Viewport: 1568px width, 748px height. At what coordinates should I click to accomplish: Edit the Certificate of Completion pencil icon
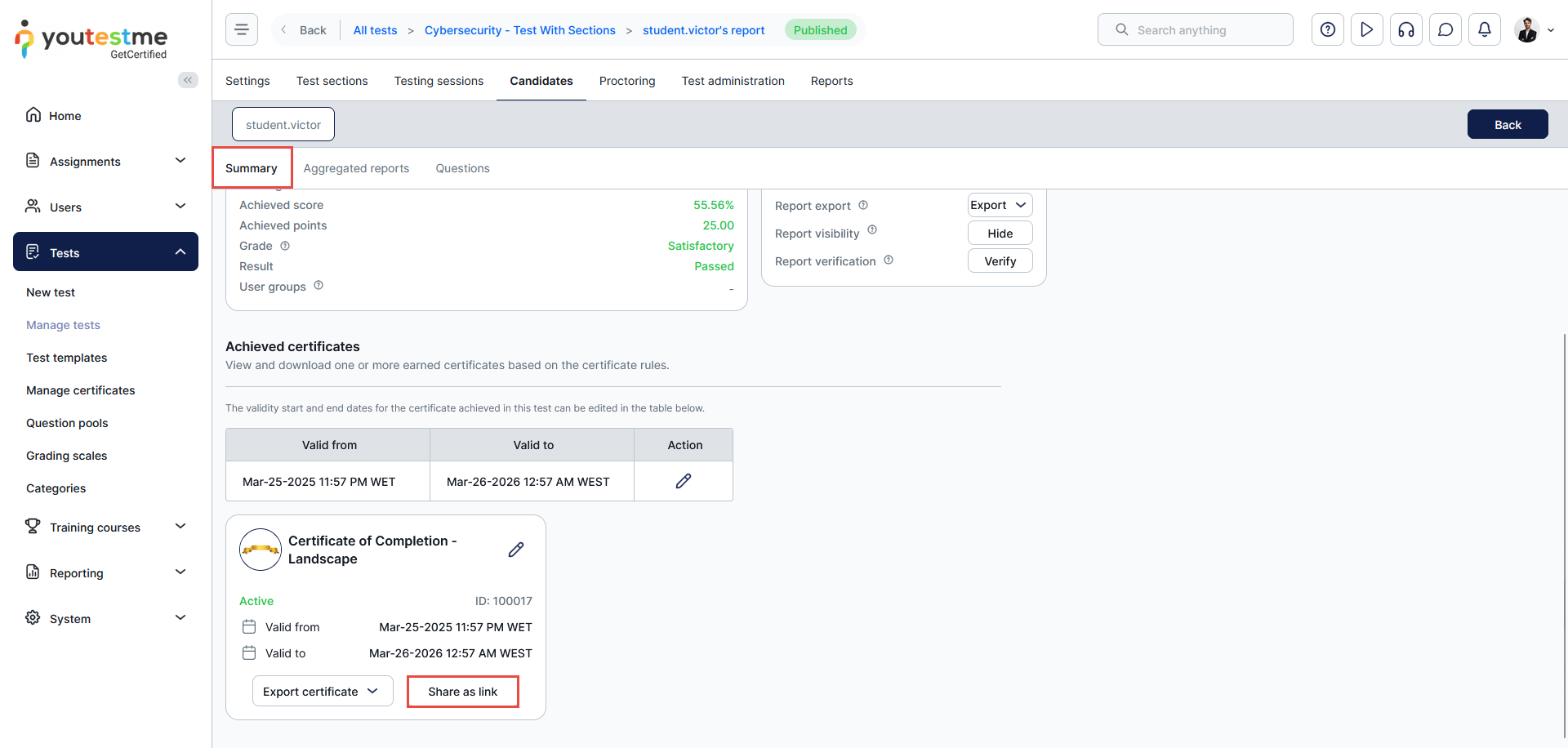coord(515,550)
